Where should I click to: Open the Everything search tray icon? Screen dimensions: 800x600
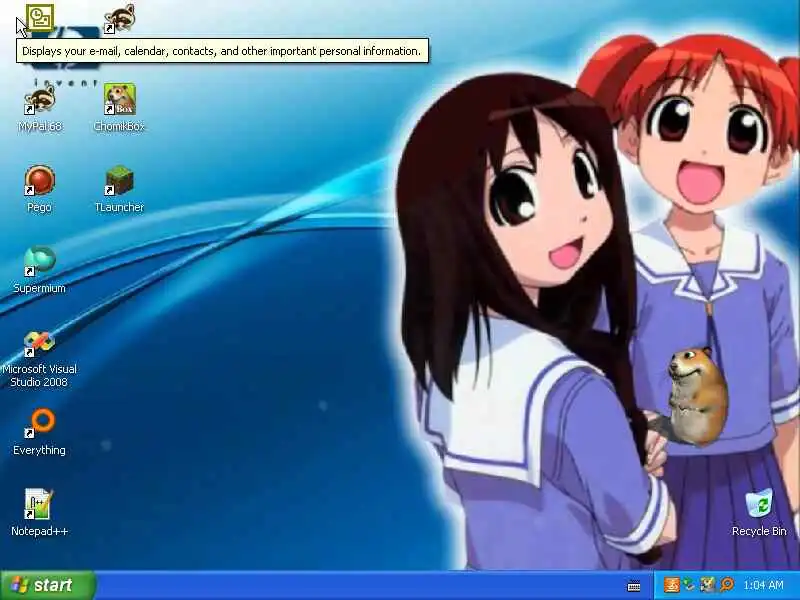(727, 585)
